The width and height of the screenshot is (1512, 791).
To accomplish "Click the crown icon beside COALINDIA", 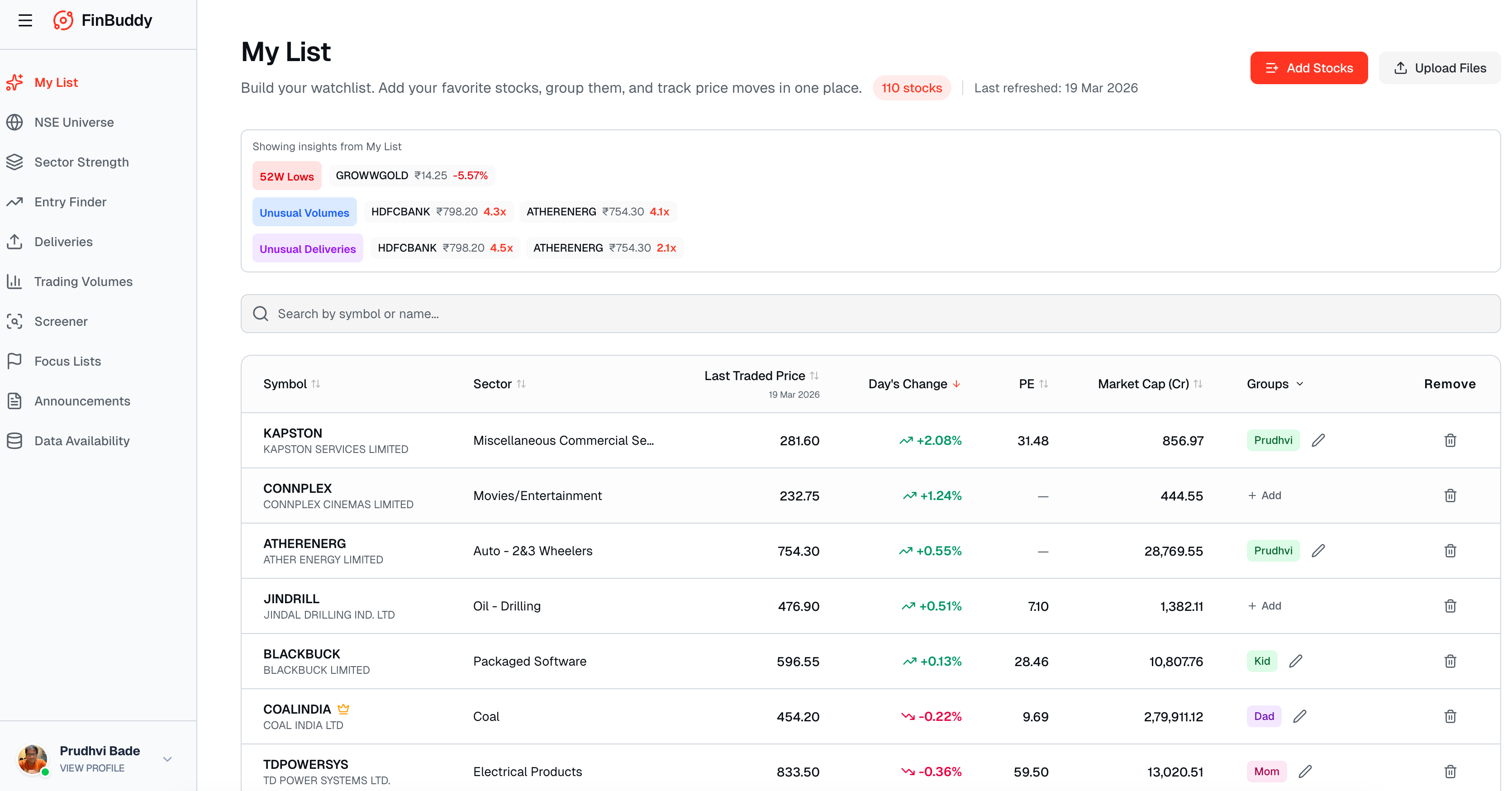I will pos(343,710).
